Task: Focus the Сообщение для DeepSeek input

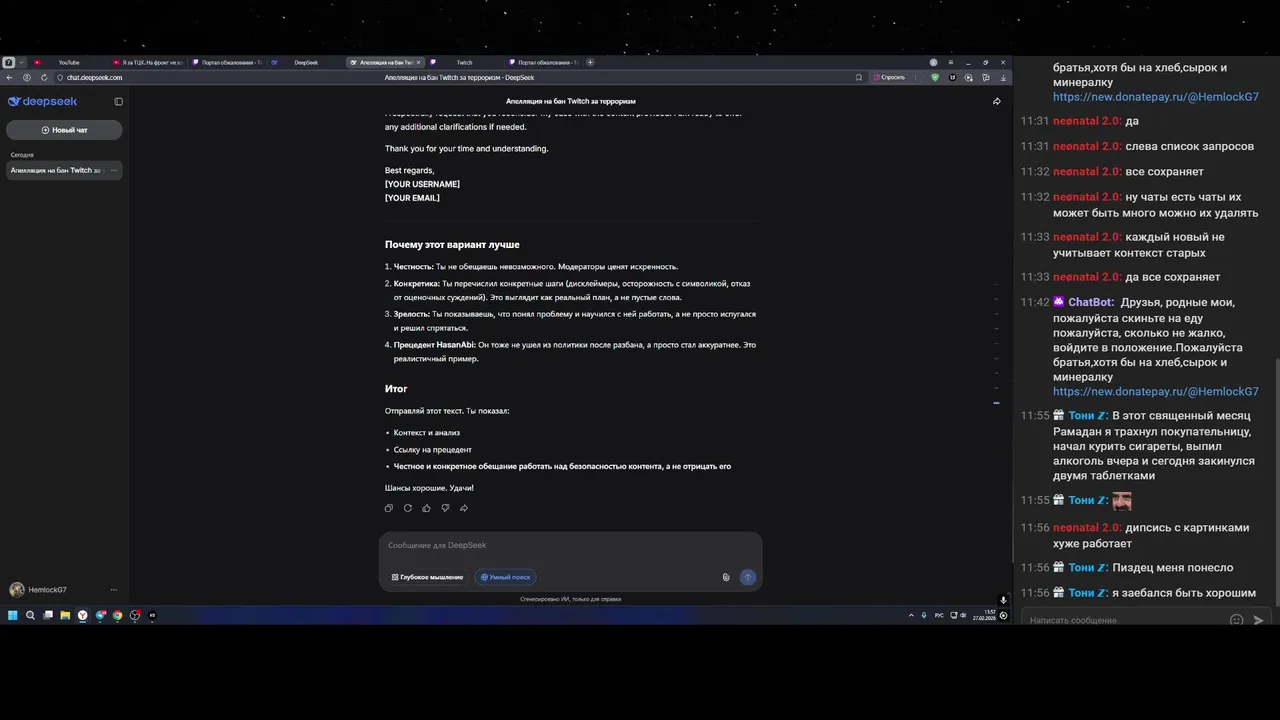Action: [570, 545]
